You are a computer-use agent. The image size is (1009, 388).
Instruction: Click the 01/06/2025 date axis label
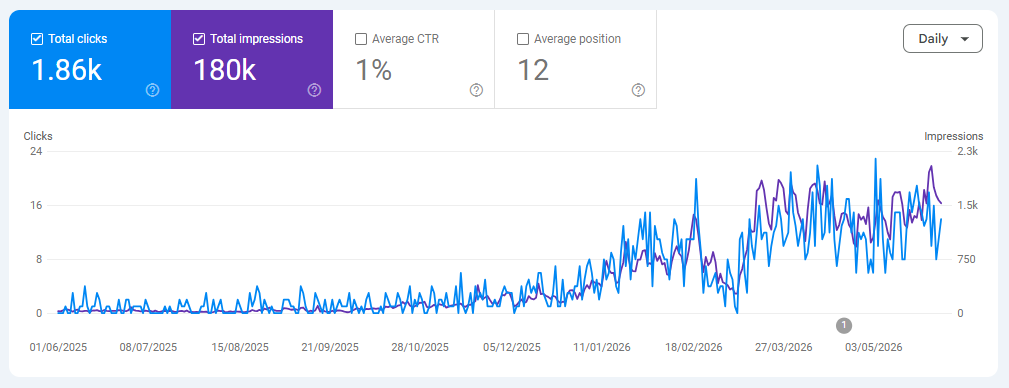pos(58,347)
